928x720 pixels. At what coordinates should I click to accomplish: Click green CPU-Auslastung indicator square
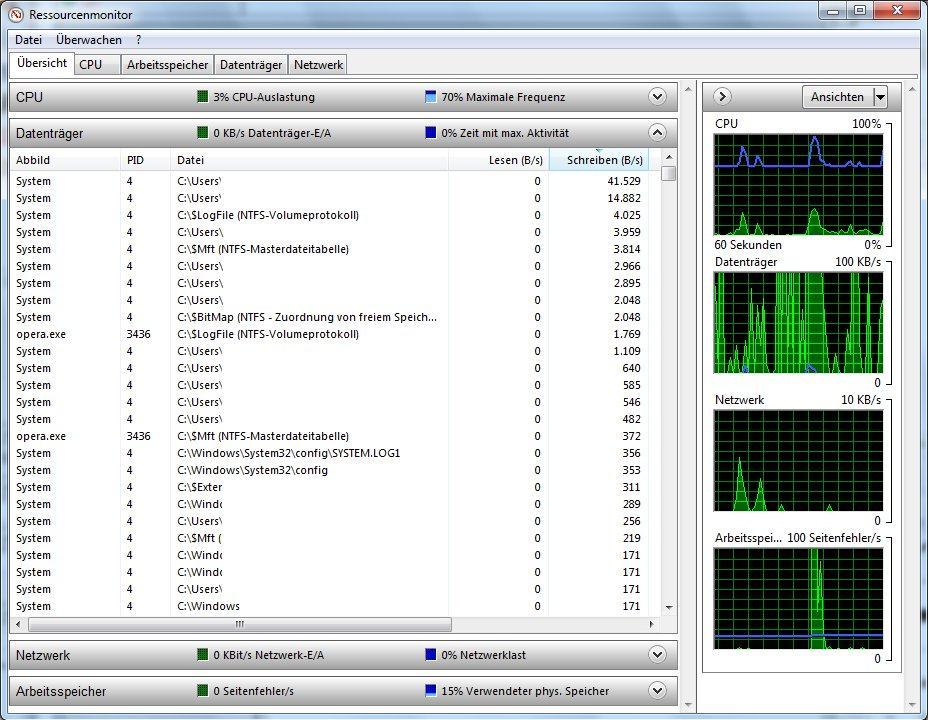coord(202,96)
